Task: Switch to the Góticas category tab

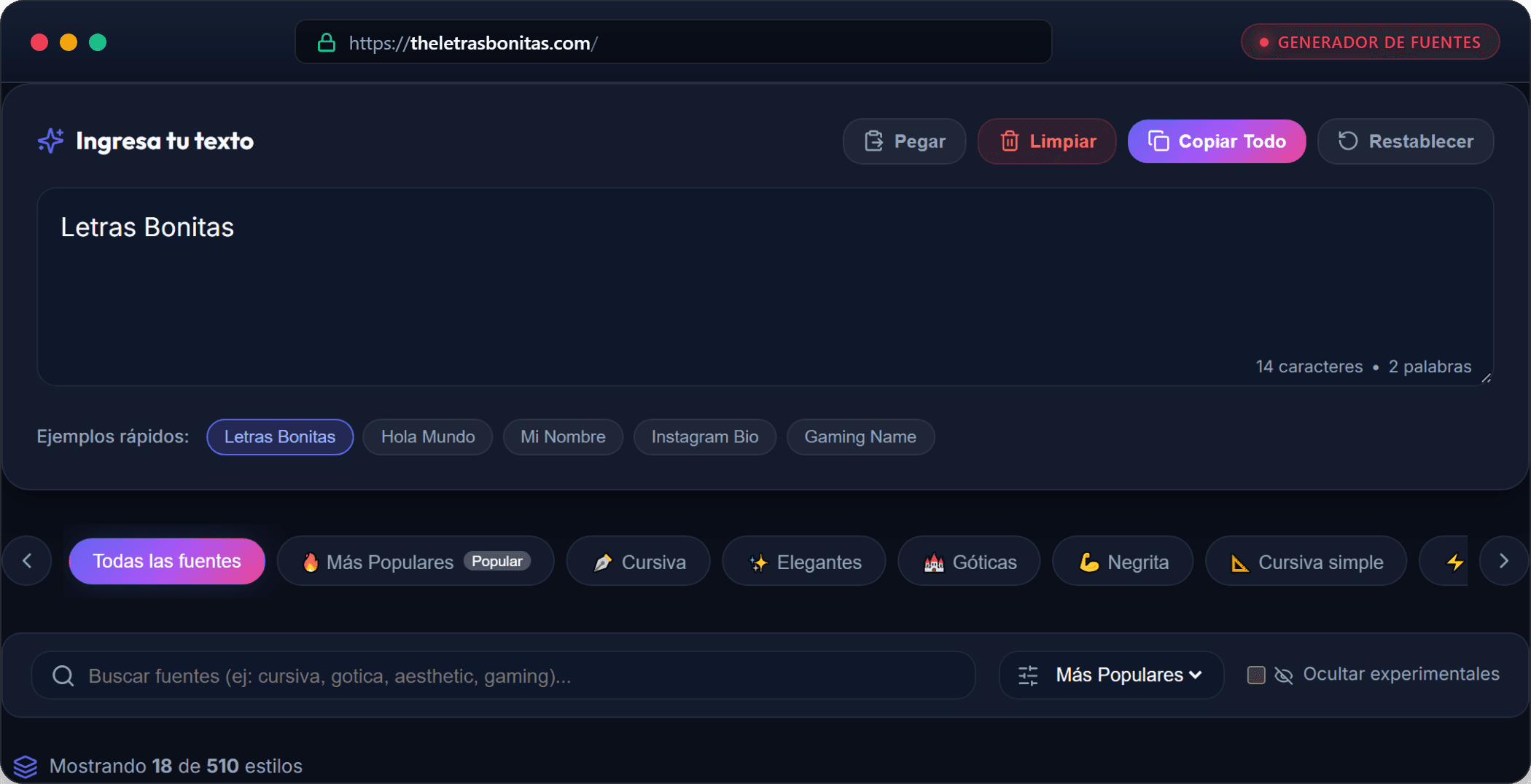Action: point(969,562)
